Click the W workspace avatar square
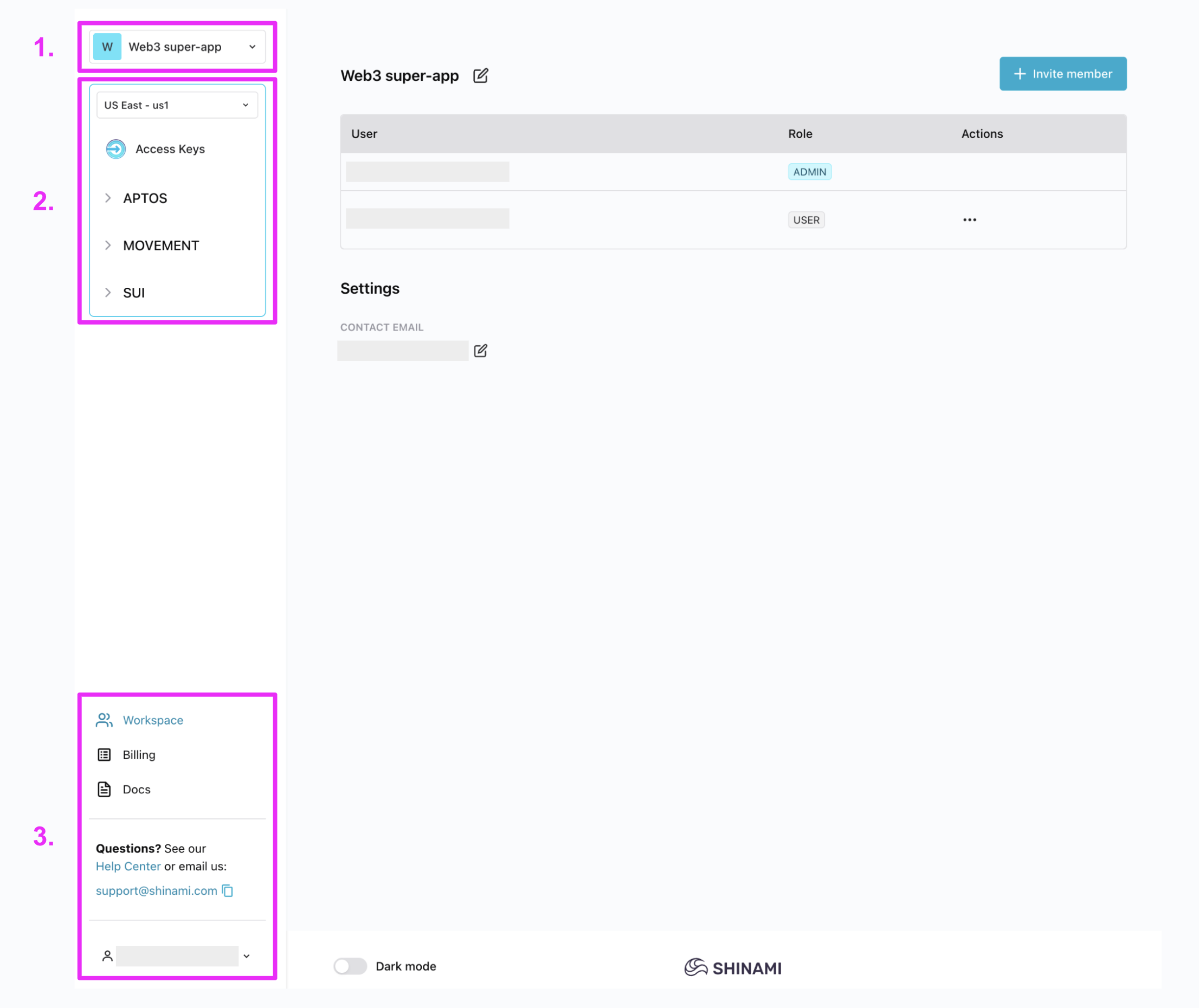The image size is (1199, 1008). [107, 47]
